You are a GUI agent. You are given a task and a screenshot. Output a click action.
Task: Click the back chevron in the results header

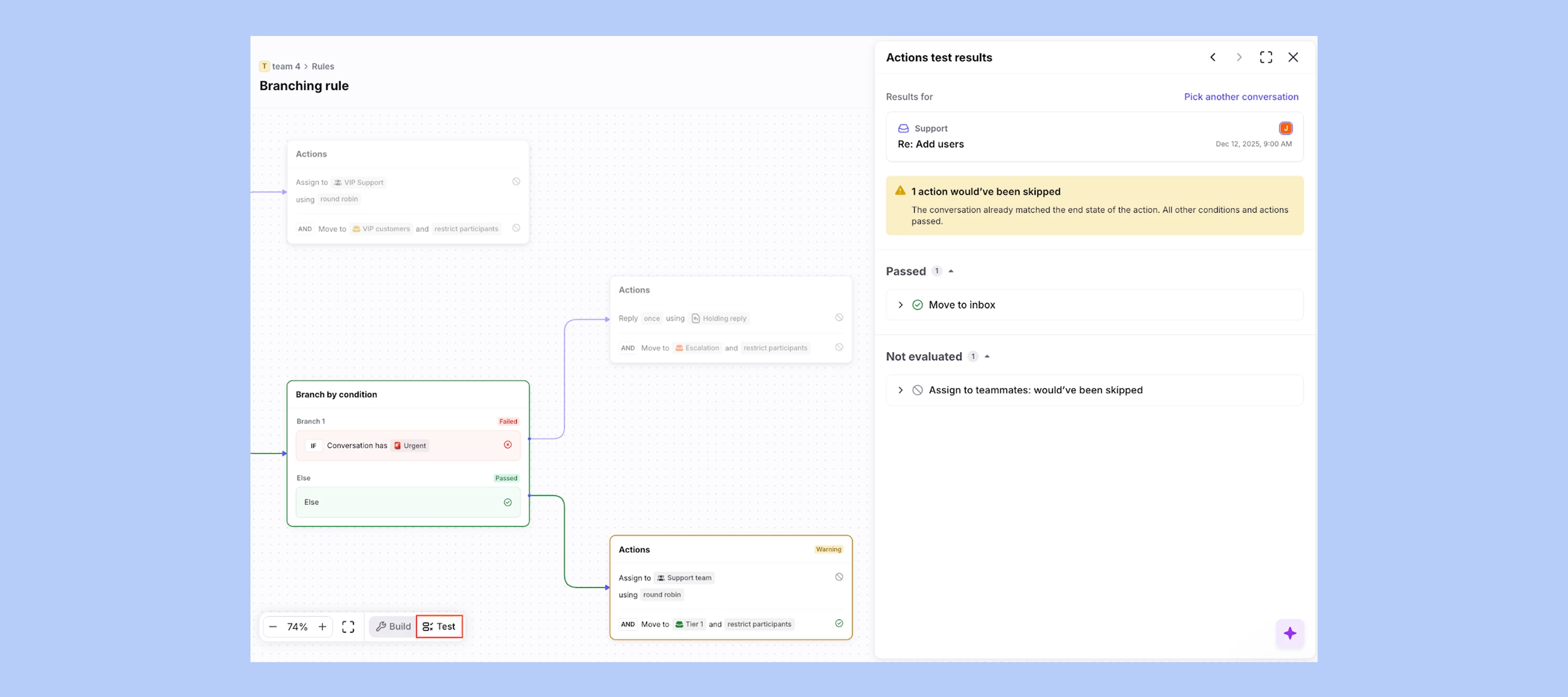coord(1212,57)
